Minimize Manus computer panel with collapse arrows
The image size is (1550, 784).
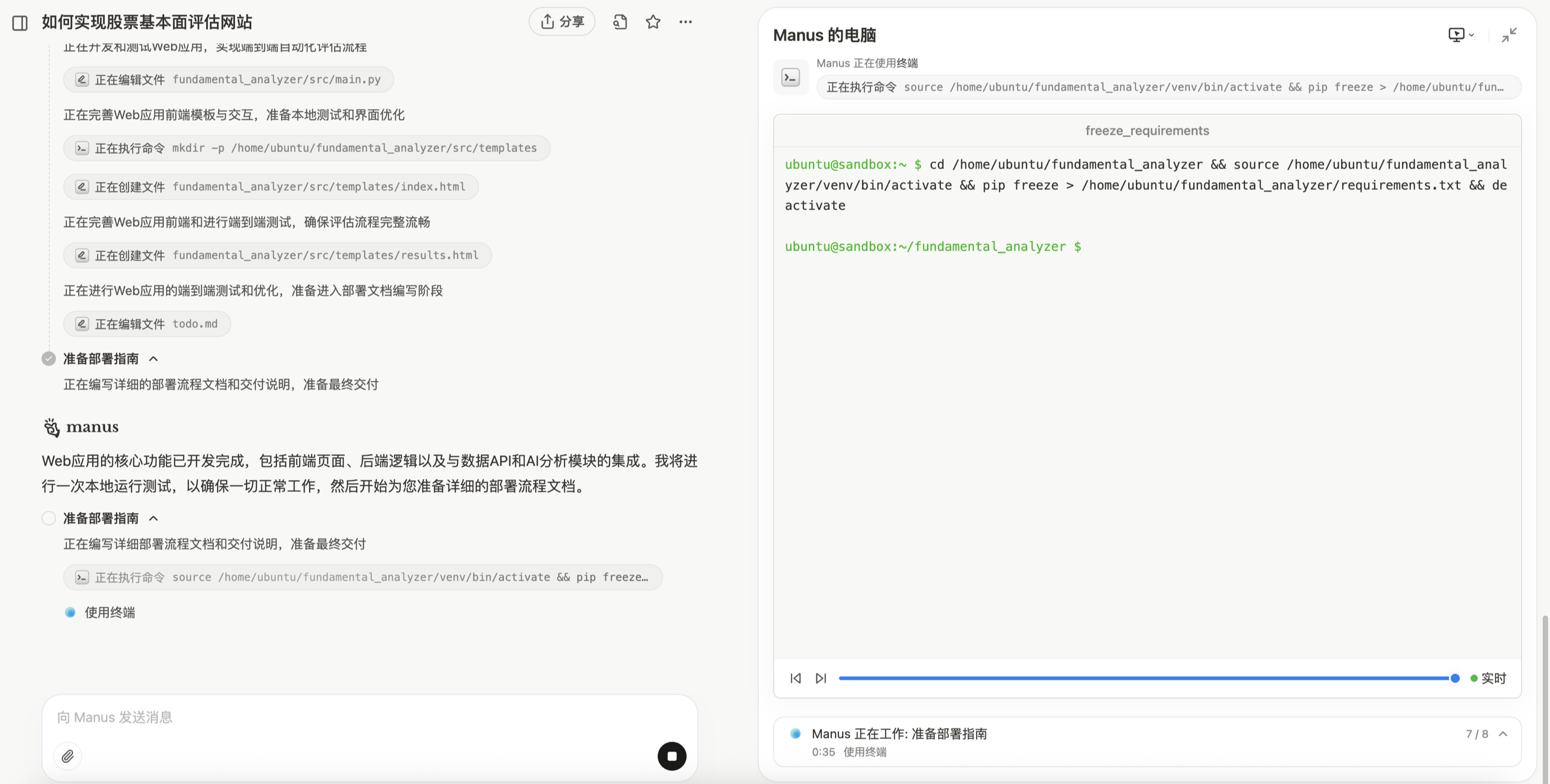[1509, 35]
